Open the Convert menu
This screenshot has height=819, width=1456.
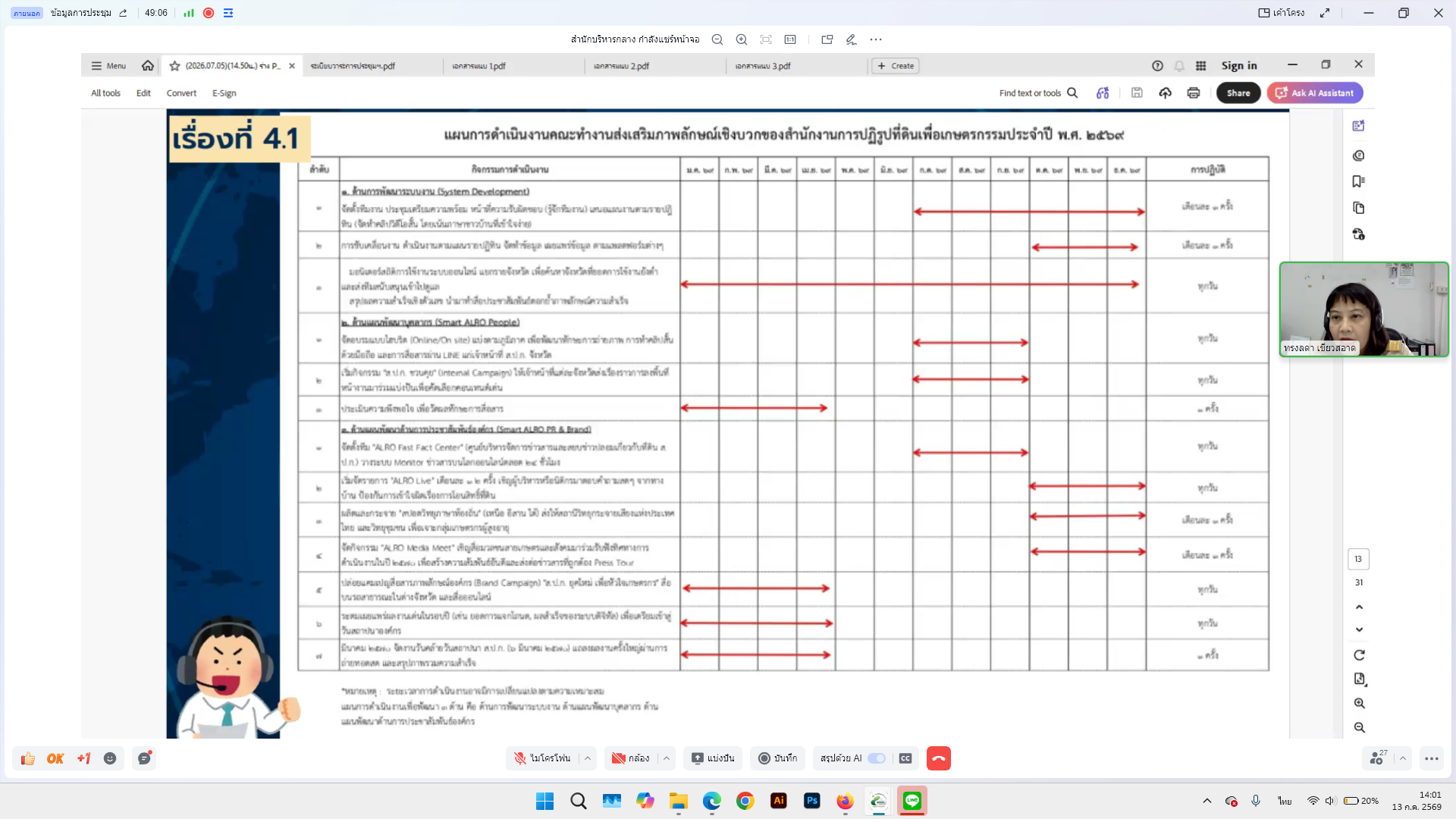click(181, 93)
